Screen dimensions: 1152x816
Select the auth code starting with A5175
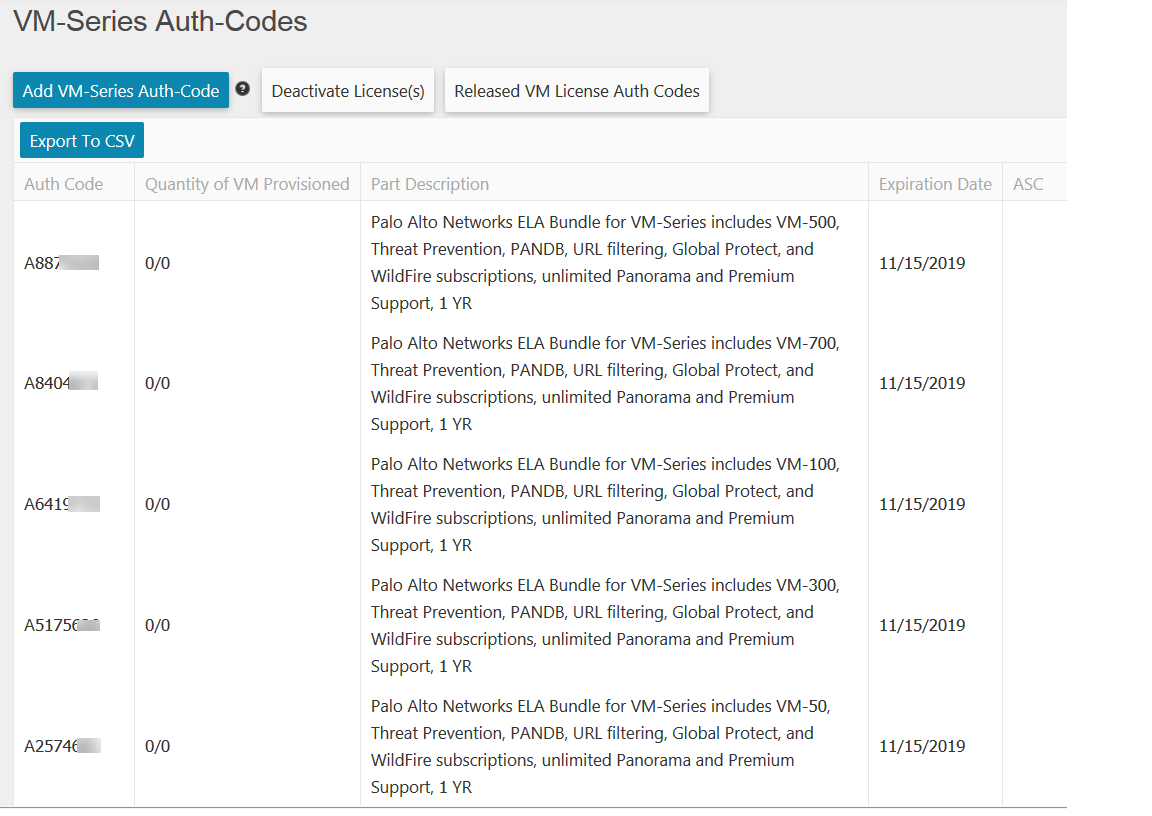coord(62,625)
